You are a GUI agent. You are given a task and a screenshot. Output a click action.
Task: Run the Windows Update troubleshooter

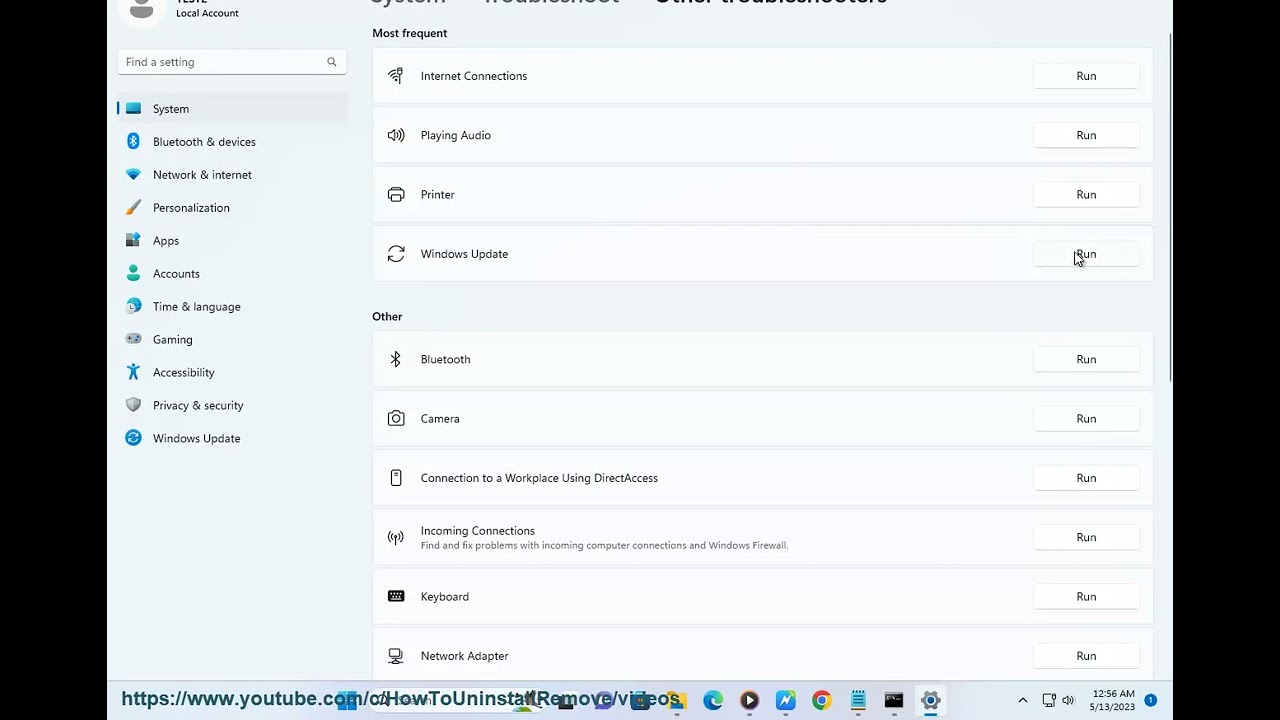[1086, 254]
